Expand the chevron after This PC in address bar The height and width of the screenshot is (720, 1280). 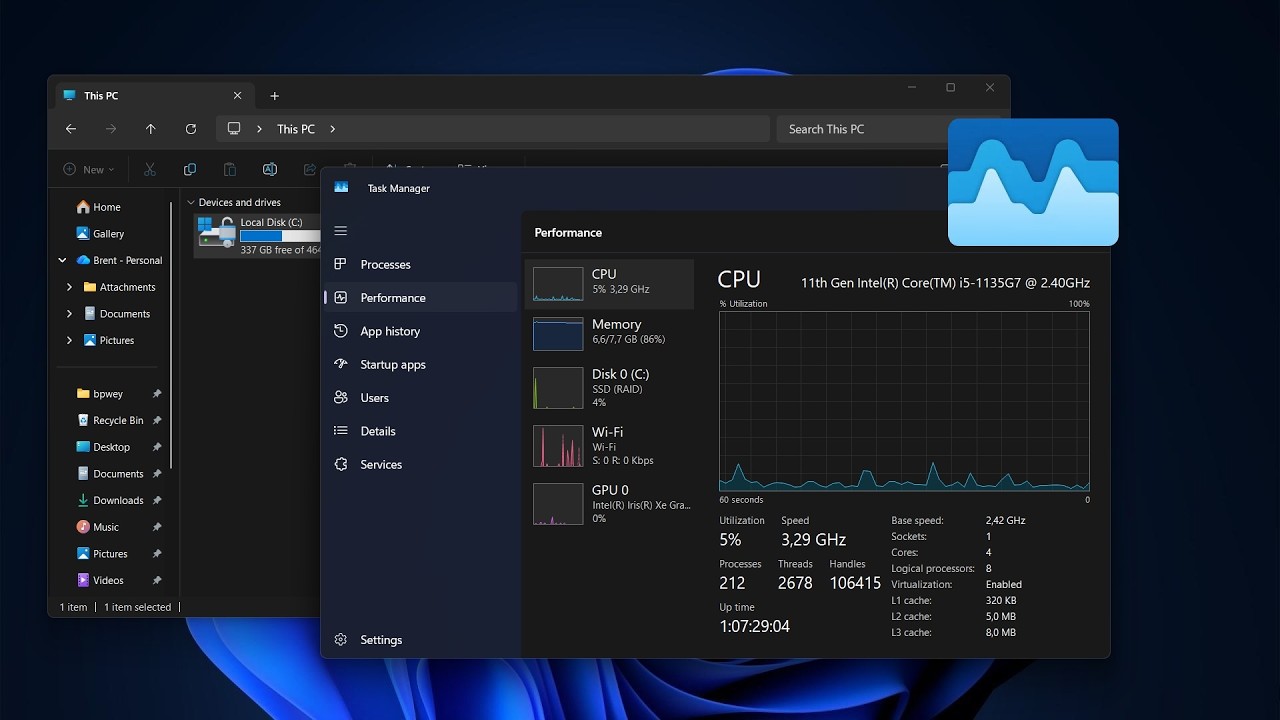(333, 129)
